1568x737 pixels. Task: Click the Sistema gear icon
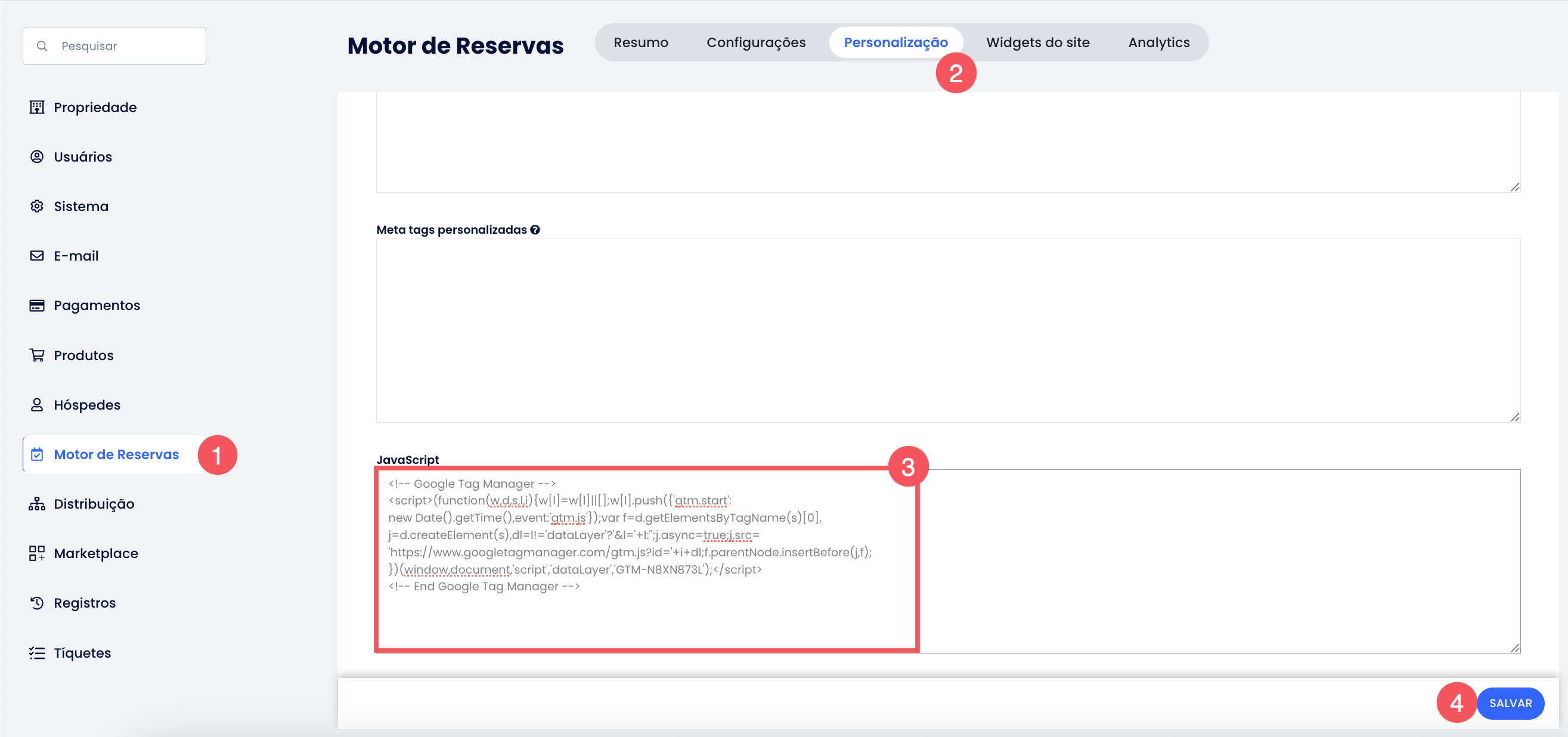coord(36,206)
